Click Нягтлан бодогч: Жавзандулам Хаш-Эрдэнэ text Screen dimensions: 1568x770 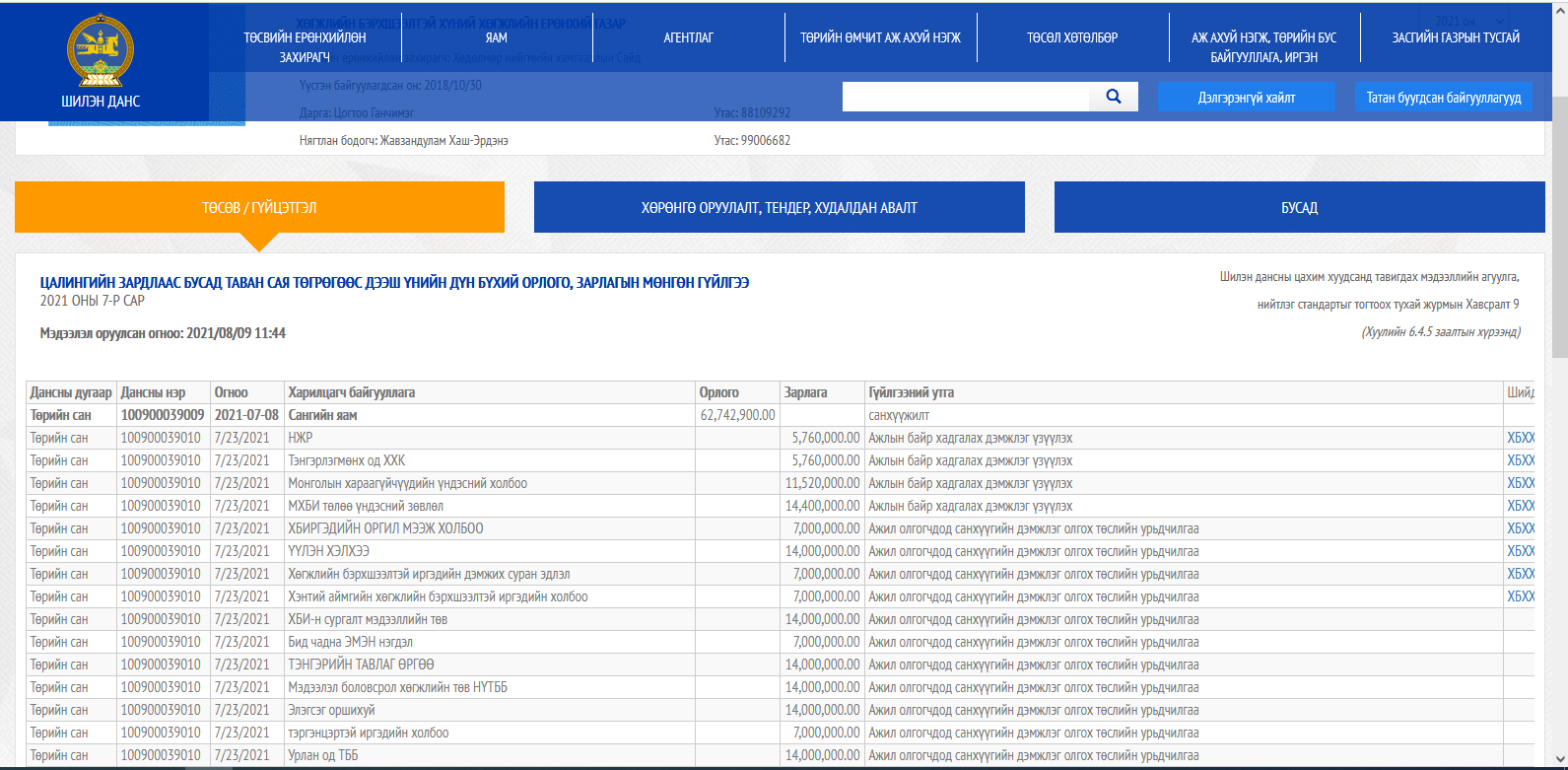click(x=404, y=140)
